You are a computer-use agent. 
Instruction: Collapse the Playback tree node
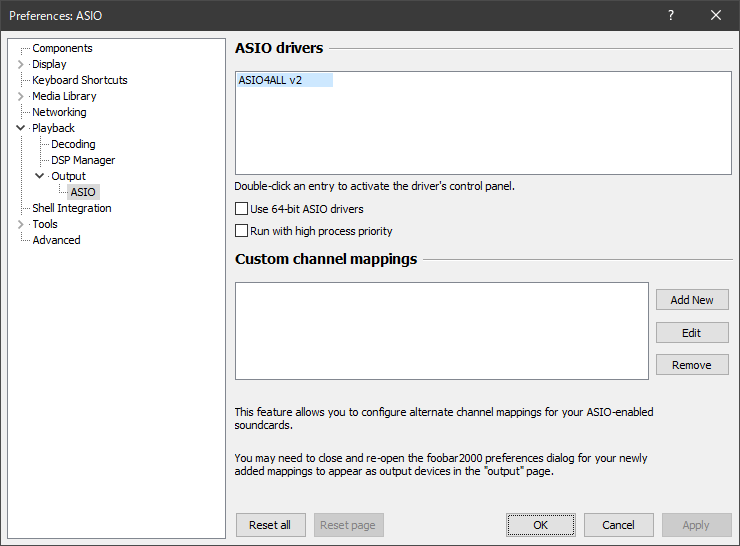[21, 128]
